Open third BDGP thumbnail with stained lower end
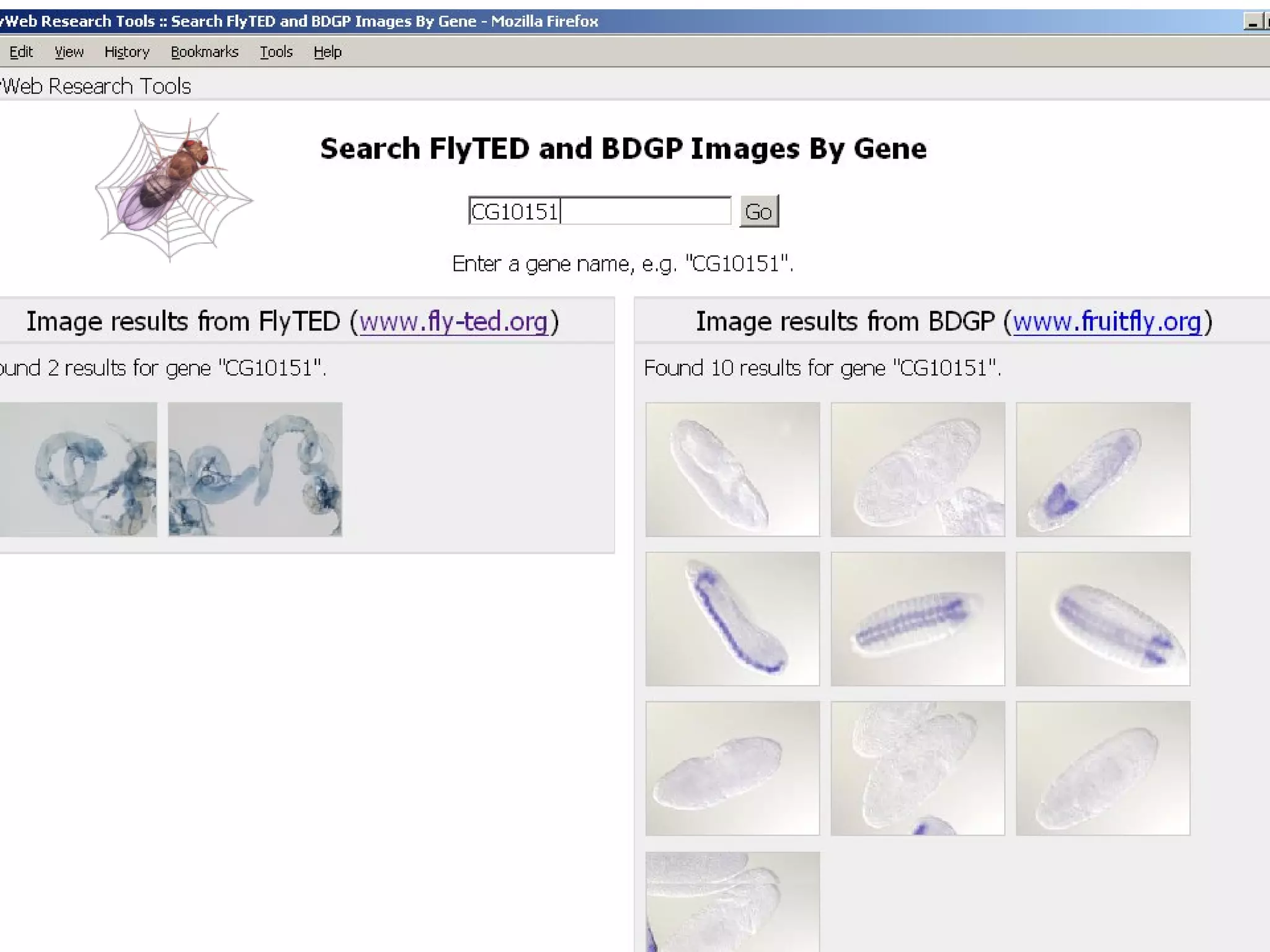The height and width of the screenshot is (952, 1270). 1103,469
